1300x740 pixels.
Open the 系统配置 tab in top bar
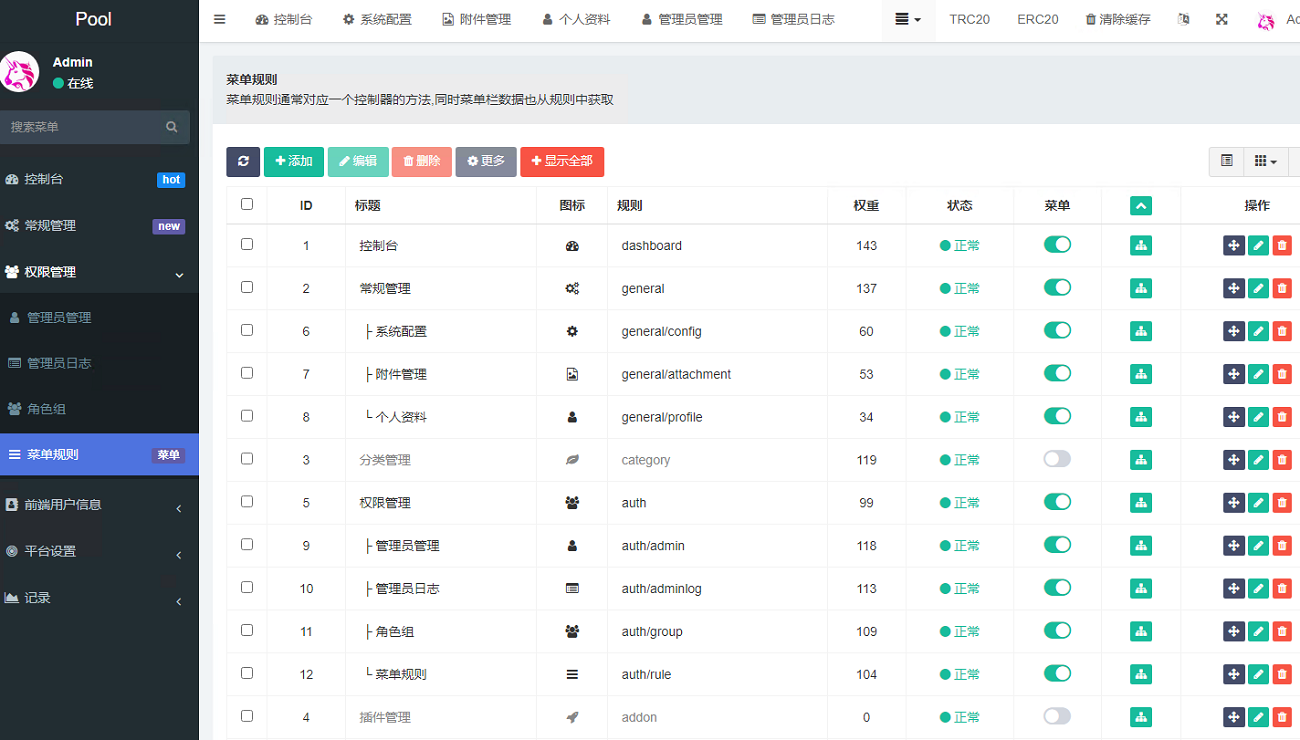pos(377,19)
